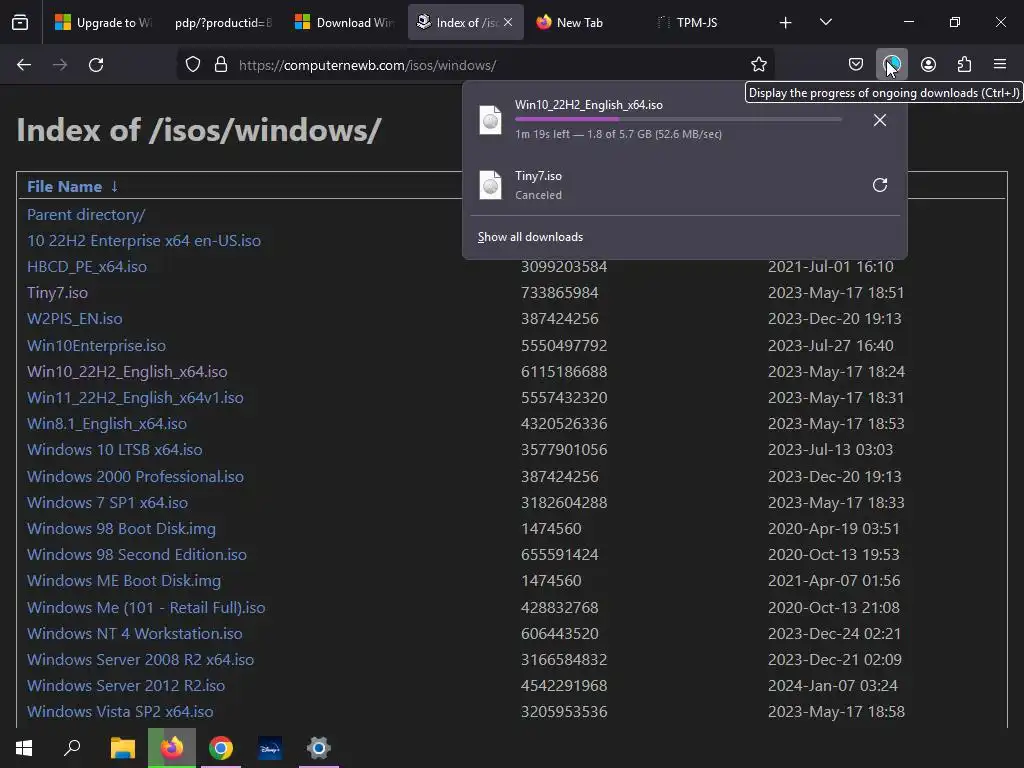Download 10 22H2 Enterprise x64 en-US.iso
The width and height of the screenshot is (1024, 768).
(x=144, y=241)
